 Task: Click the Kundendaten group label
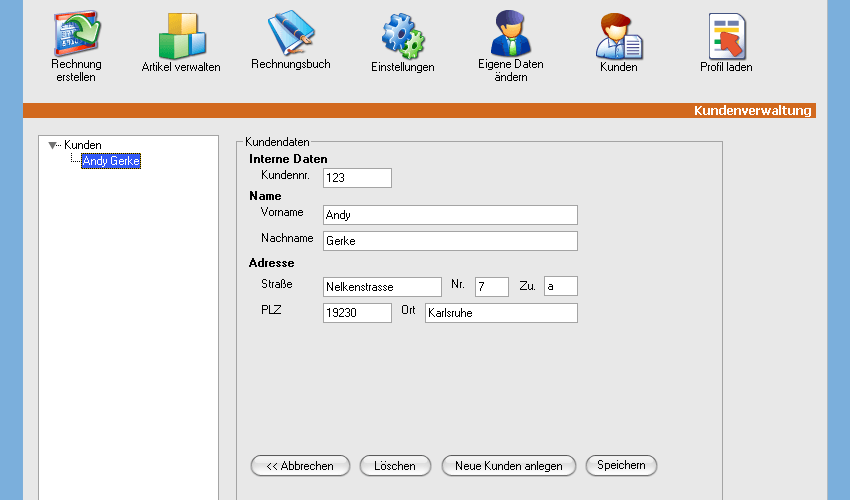[x=277, y=142]
